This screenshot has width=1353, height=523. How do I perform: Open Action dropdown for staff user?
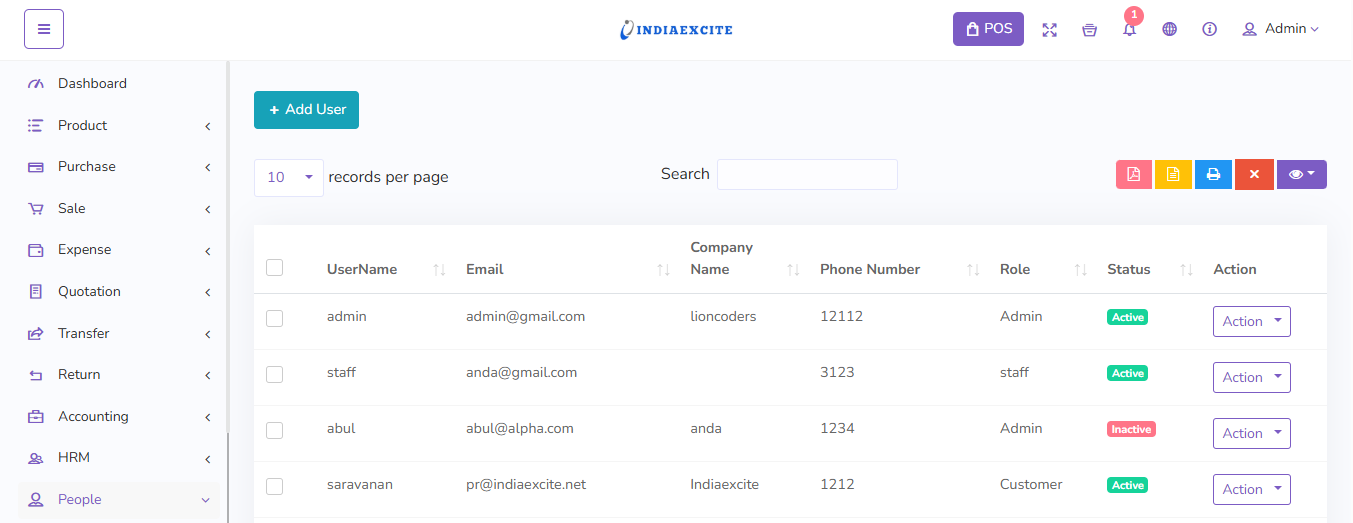1251,377
